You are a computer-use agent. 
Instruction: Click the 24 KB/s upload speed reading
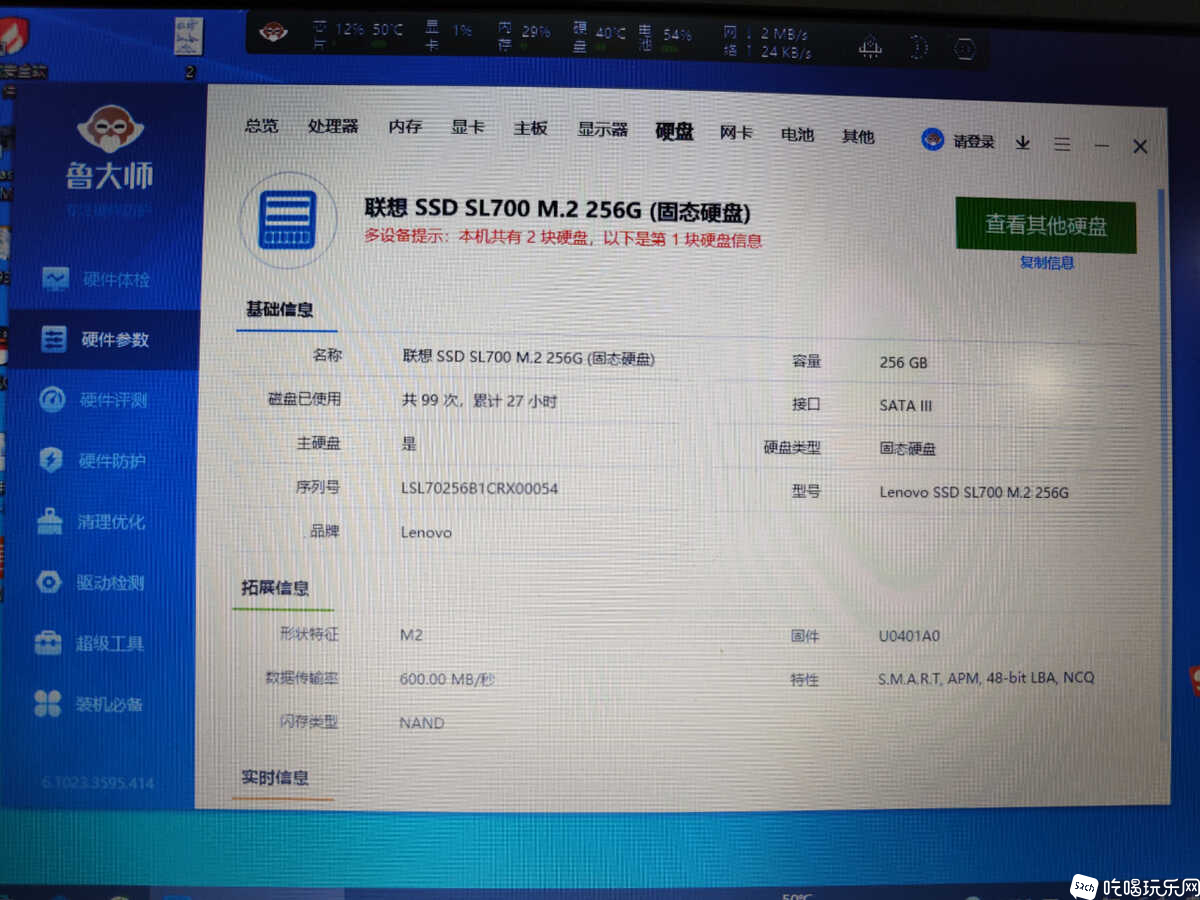[x=785, y=53]
